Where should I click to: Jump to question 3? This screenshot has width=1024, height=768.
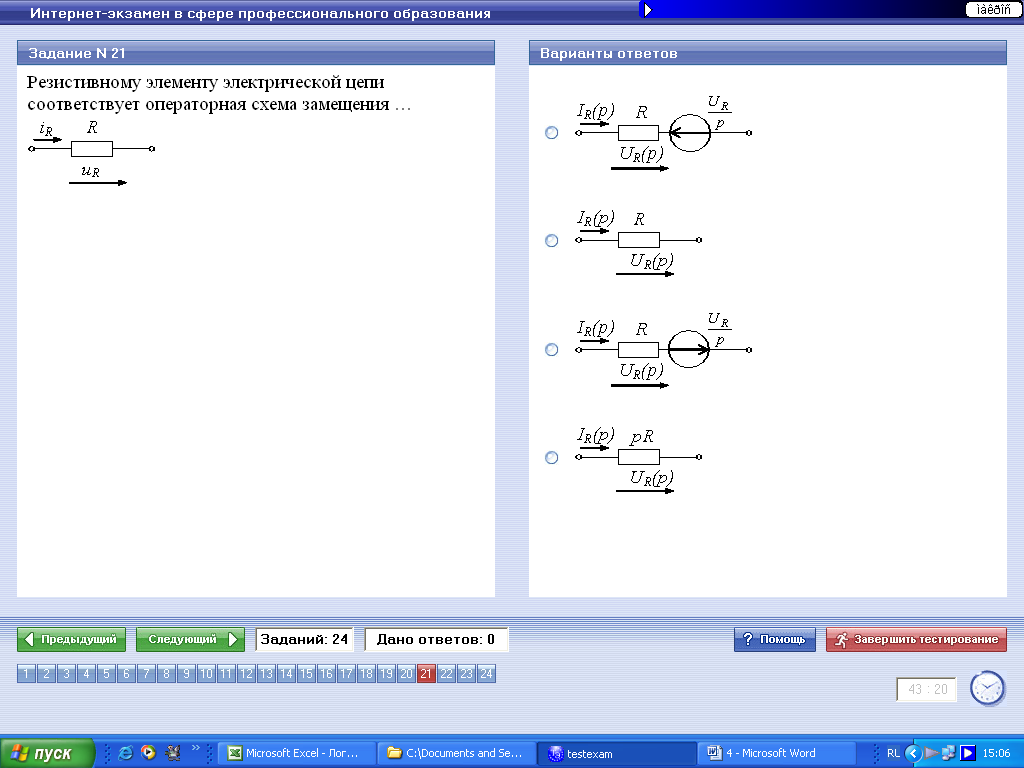click(x=66, y=673)
